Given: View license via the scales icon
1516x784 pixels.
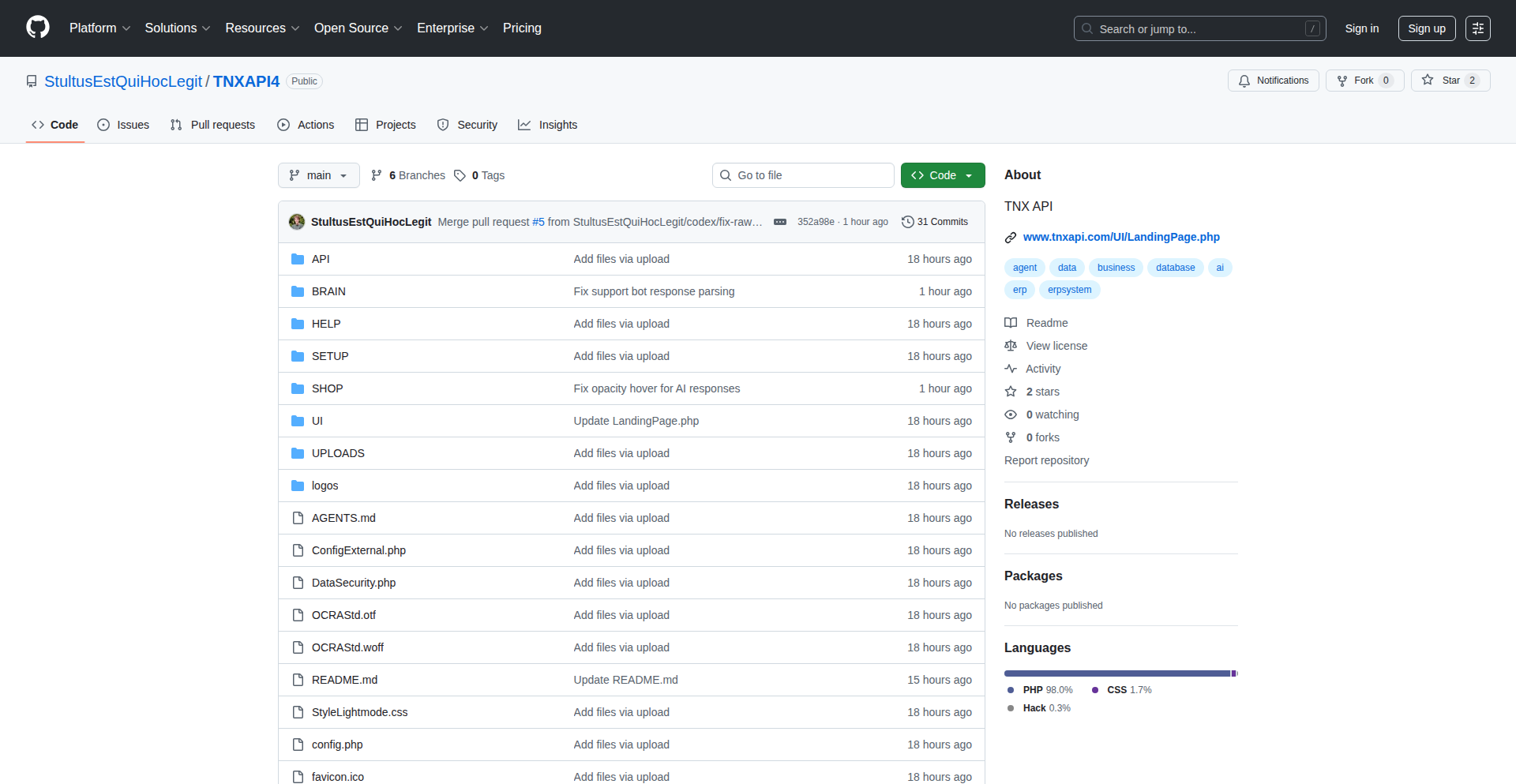Looking at the screenshot, I should tap(1011, 346).
